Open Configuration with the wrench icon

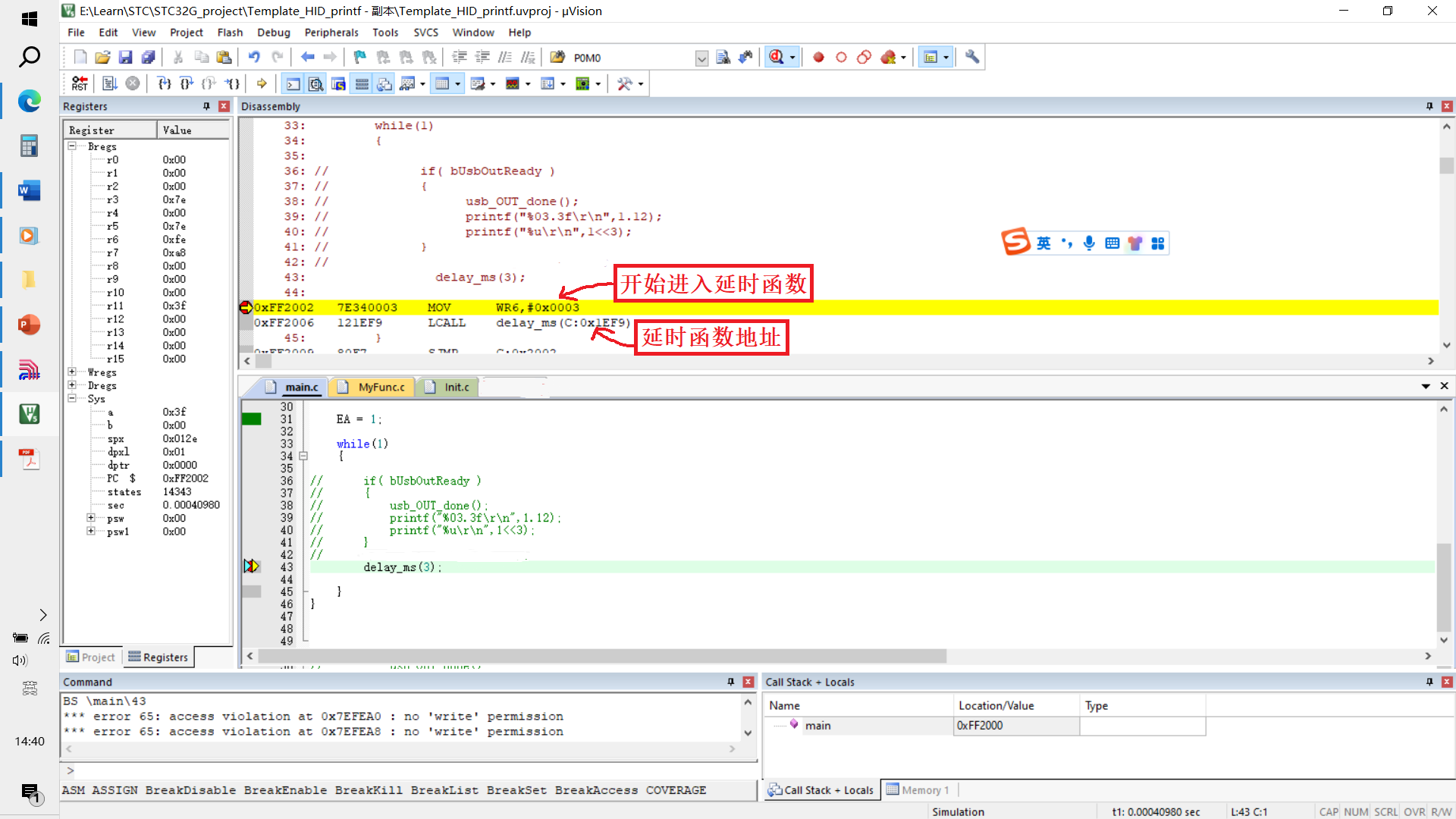(972, 57)
